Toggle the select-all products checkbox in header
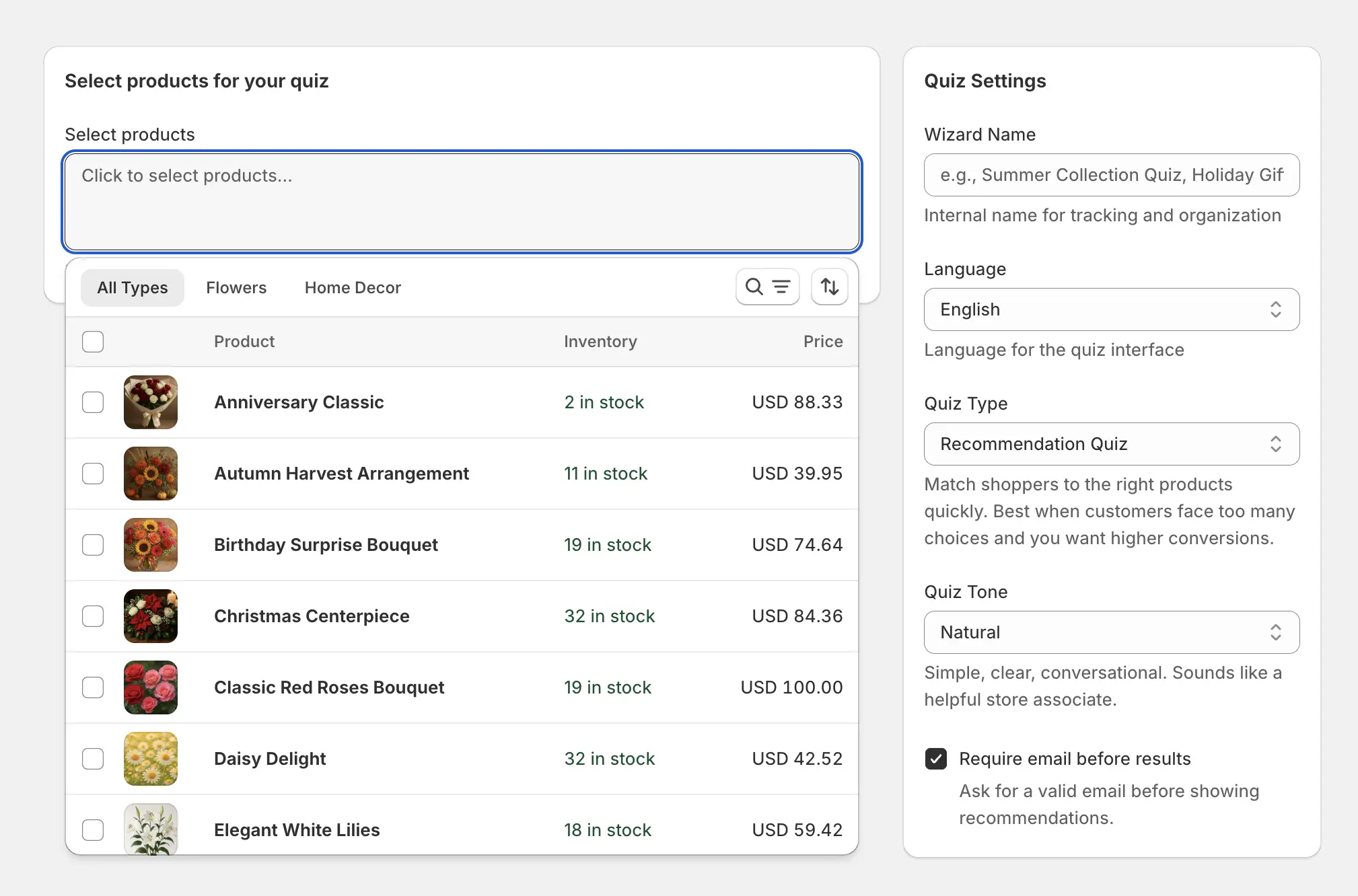 pos(93,342)
